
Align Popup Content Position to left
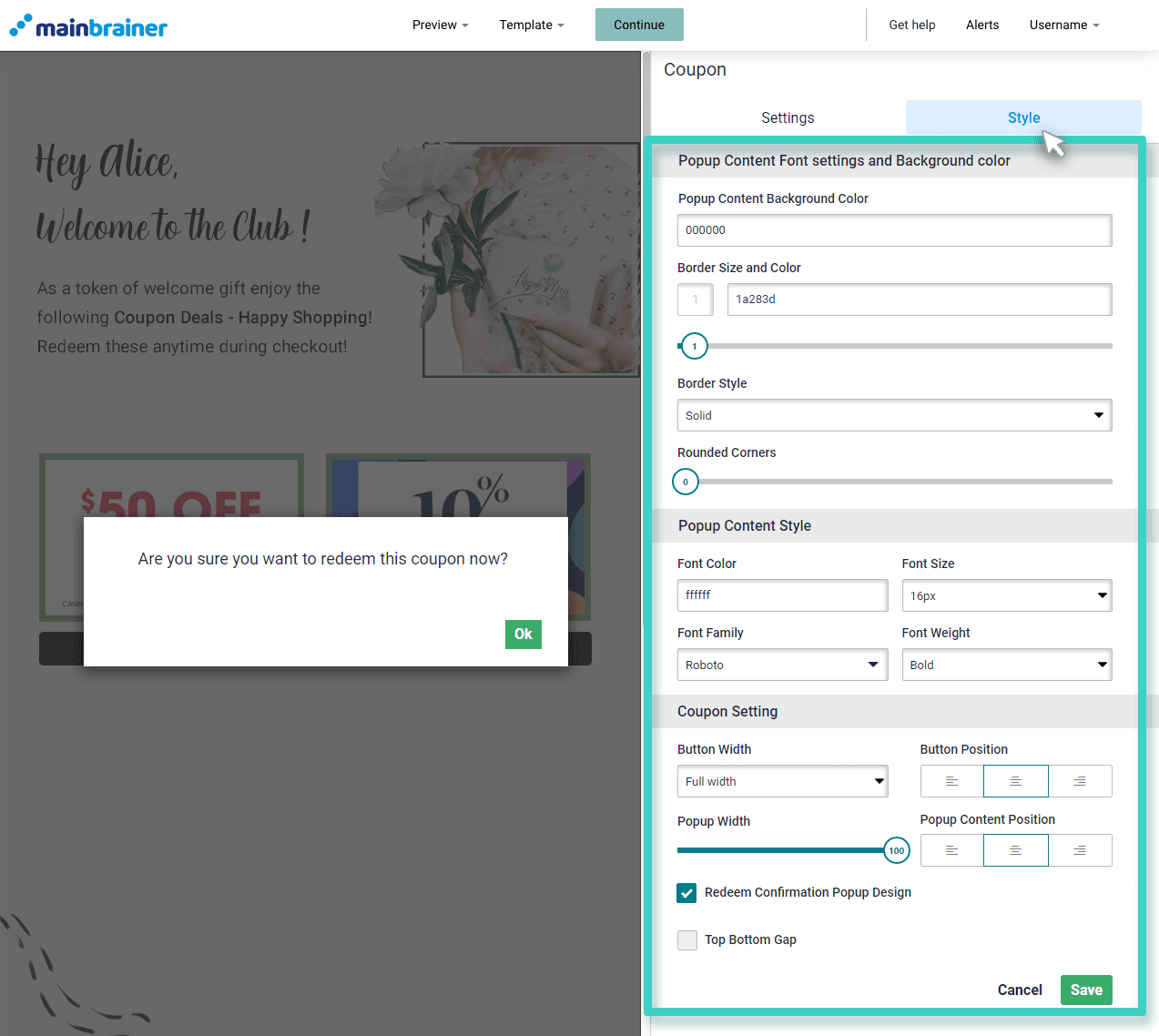point(951,850)
